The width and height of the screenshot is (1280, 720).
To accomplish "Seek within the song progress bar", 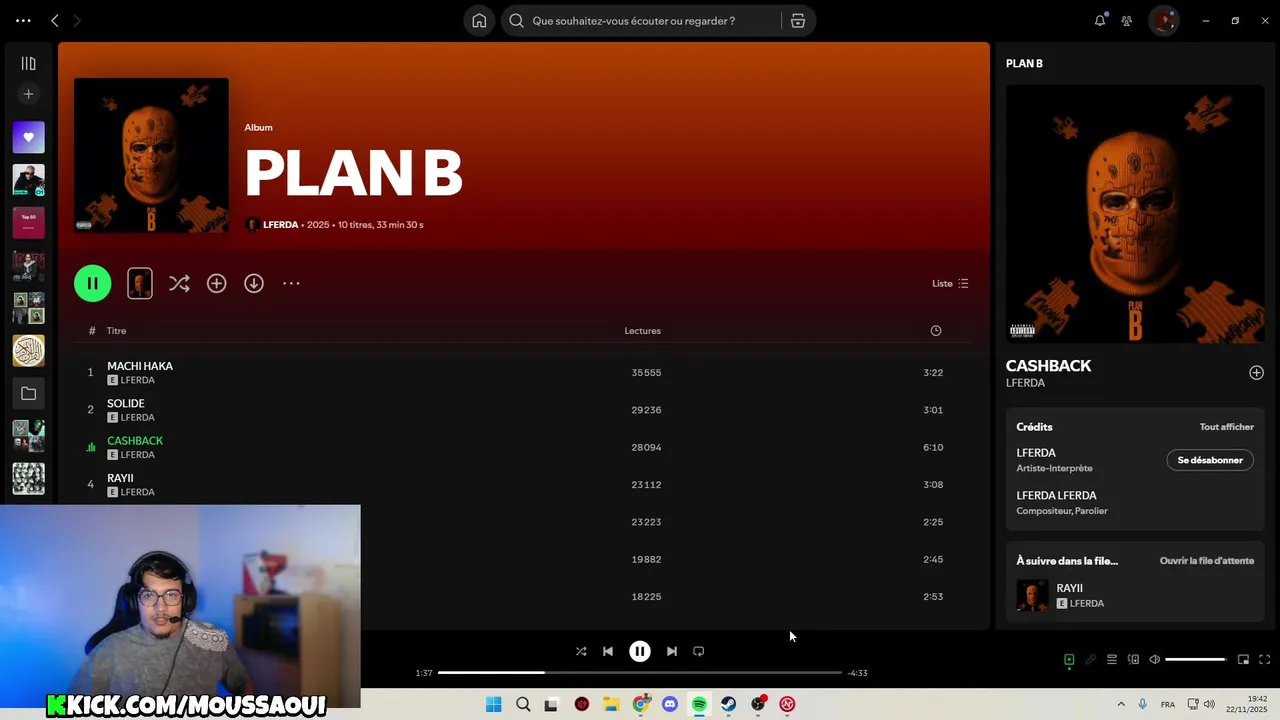I will [x=640, y=673].
